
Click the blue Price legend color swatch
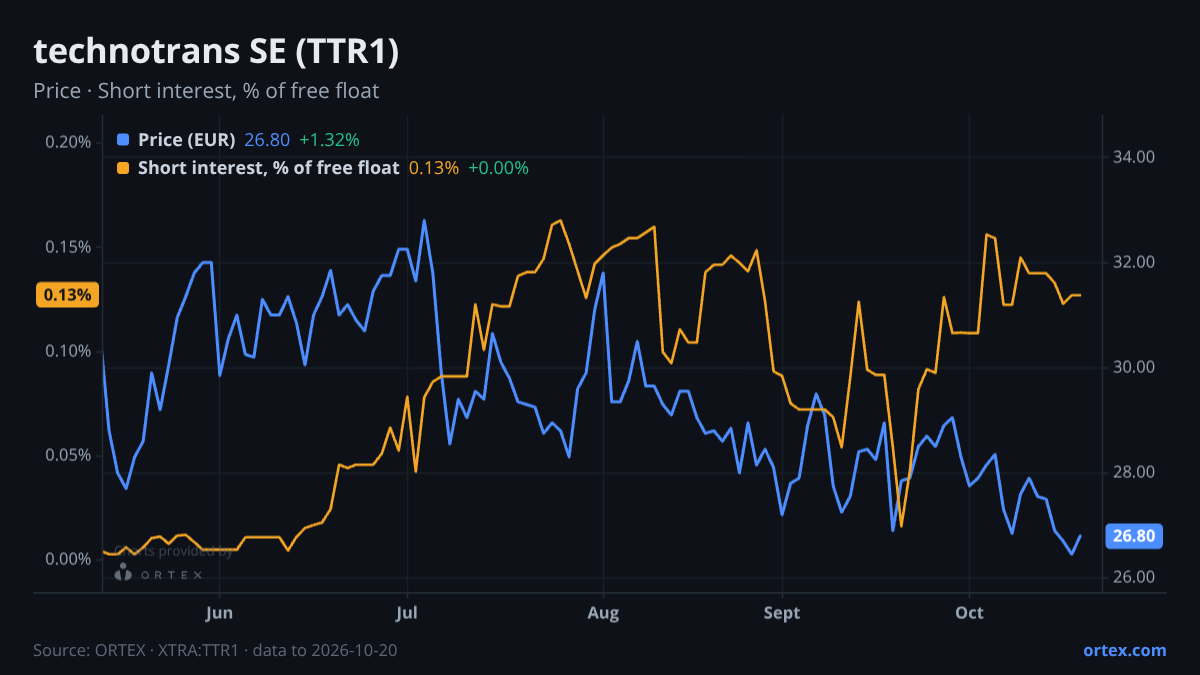tap(123, 140)
